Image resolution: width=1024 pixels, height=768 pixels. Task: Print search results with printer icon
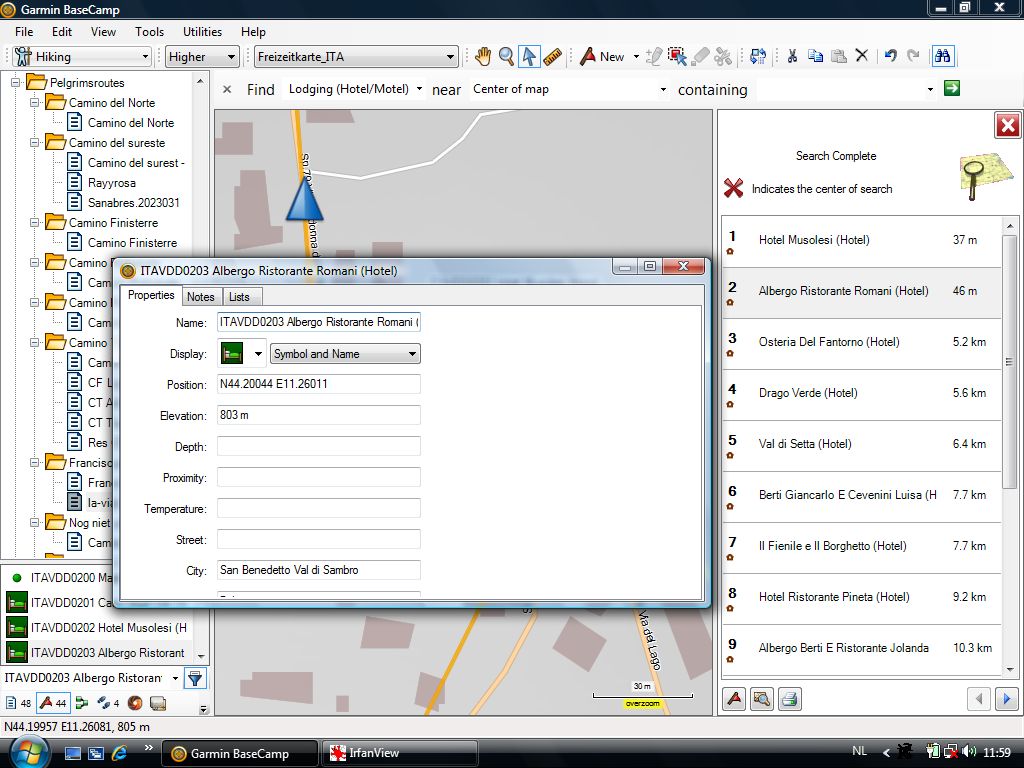[789, 699]
